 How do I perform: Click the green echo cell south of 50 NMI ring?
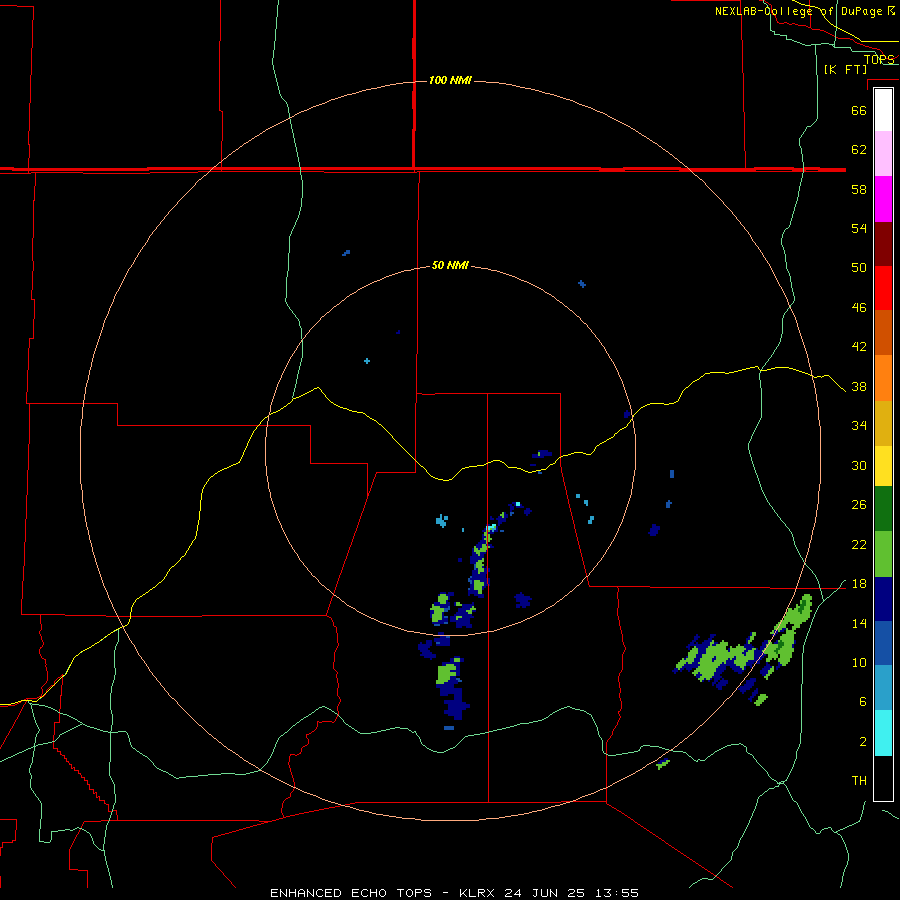coord(447,673)
